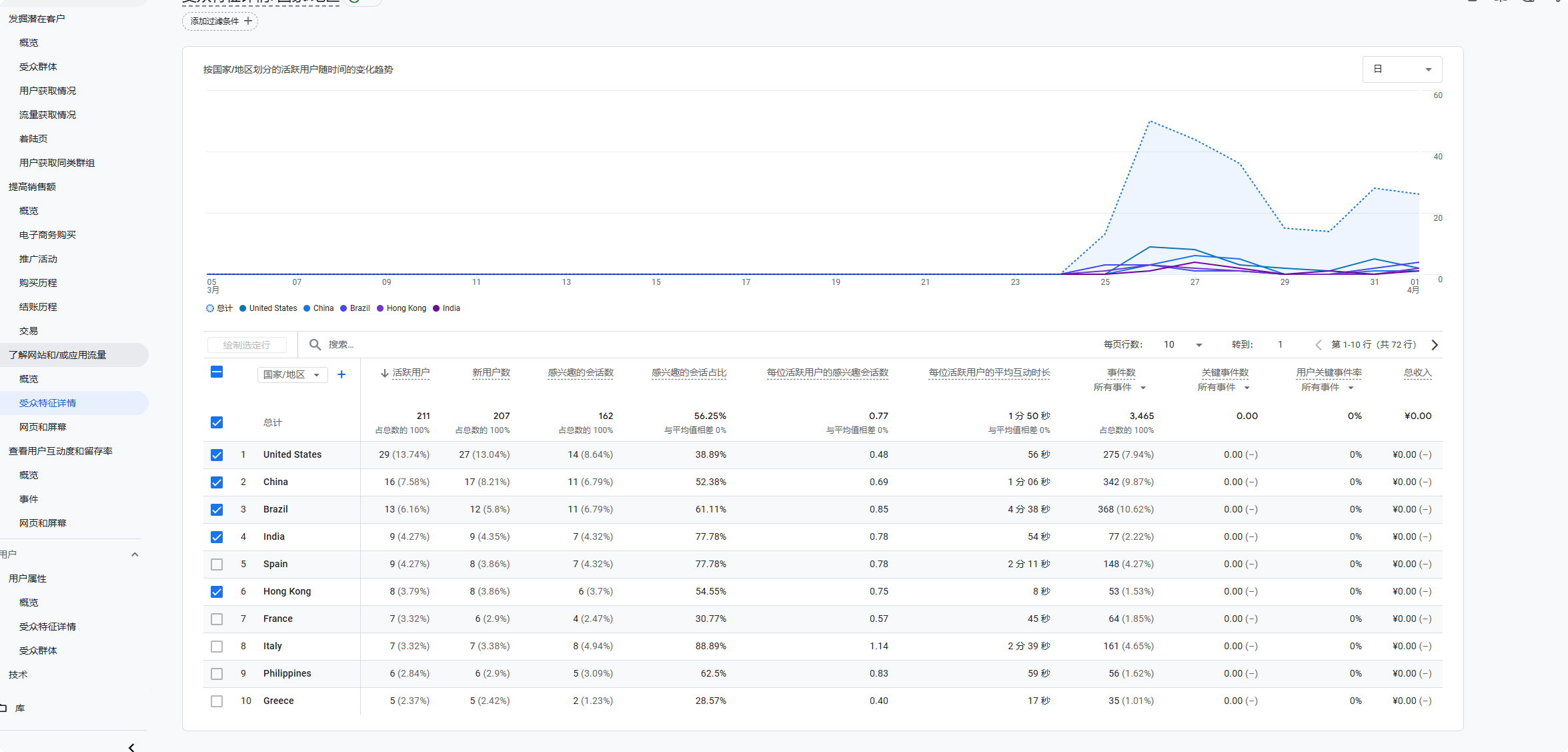Click the 新用户数 column header
This screenshot has height=752, width=1568.
491,372
